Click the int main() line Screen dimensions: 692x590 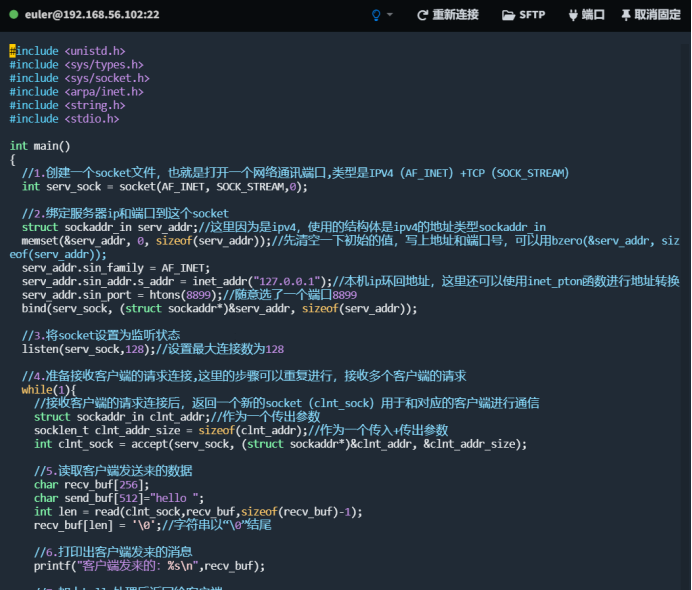click(x=40, y=146)
